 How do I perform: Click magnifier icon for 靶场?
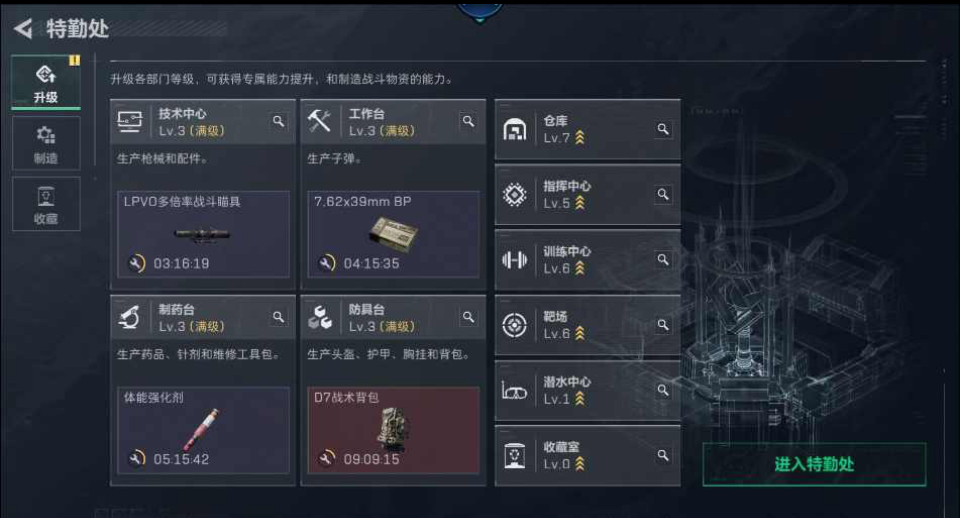[x=663, y=325]
